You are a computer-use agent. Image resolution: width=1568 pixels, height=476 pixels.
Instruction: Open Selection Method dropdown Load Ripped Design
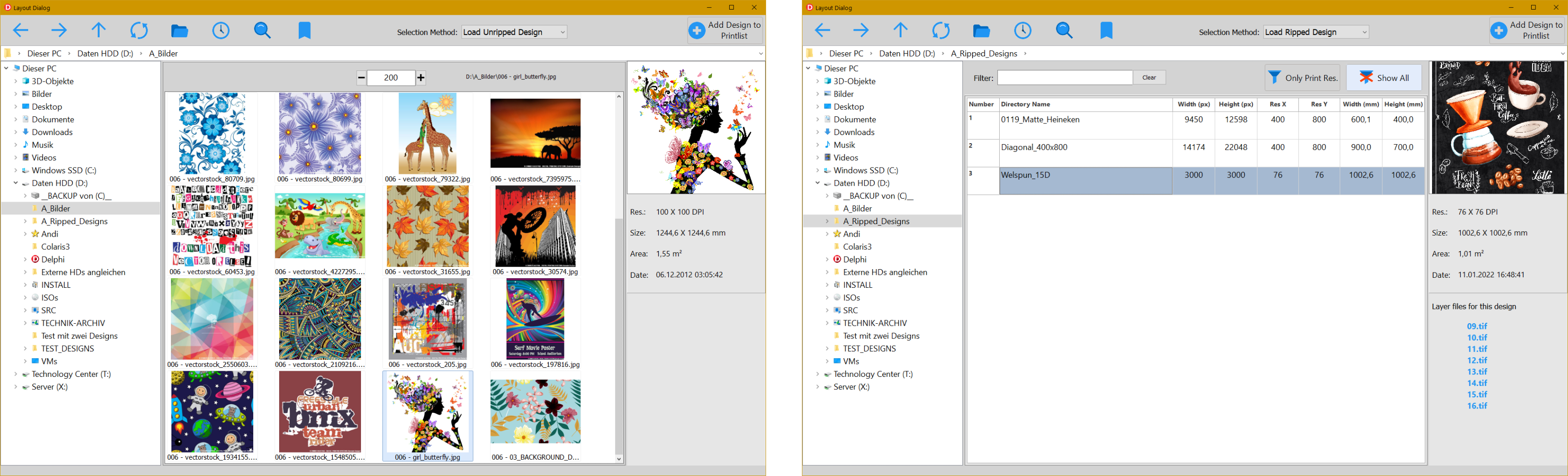(1316, 32)
